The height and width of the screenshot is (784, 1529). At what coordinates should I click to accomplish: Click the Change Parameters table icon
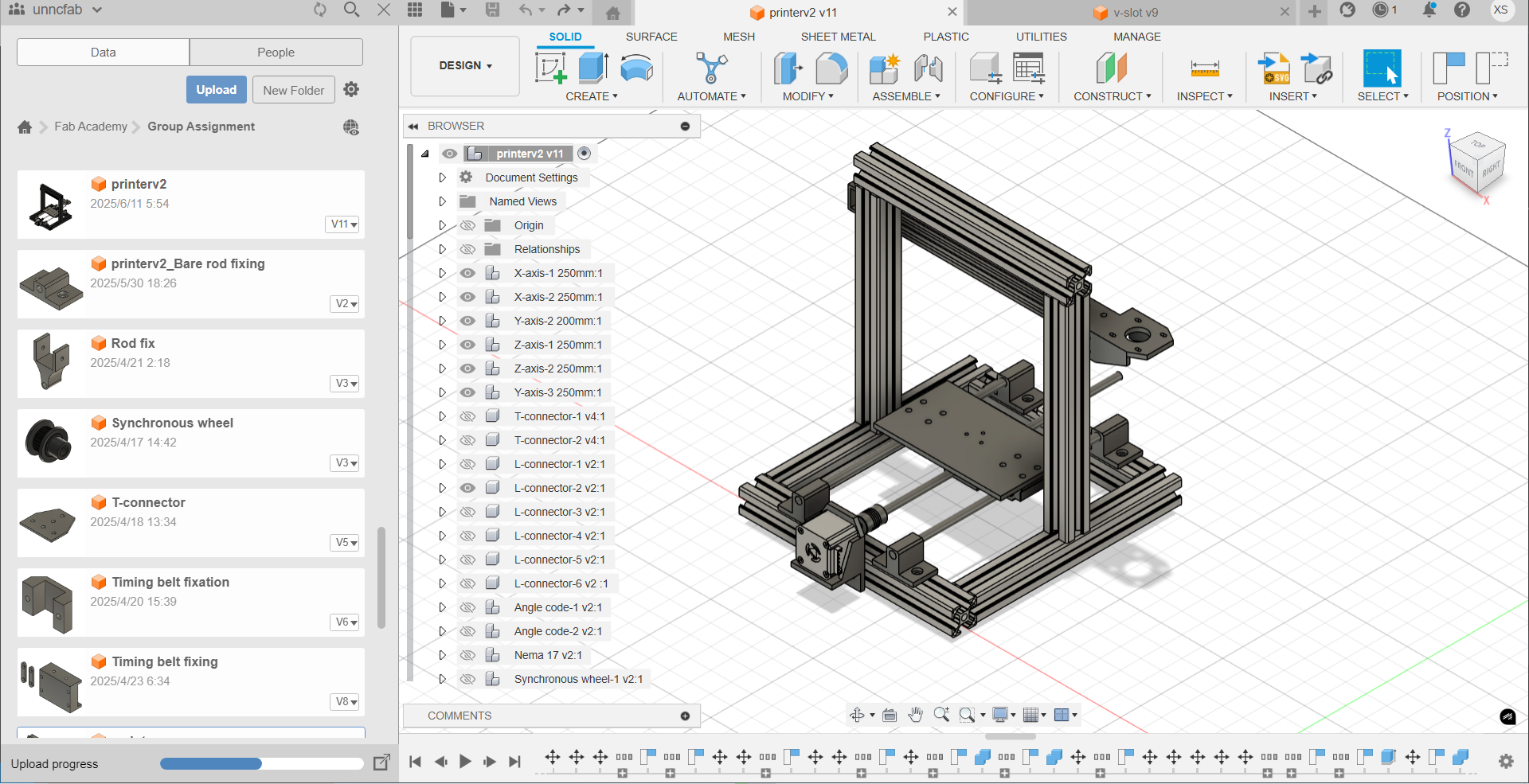click(x=1029, y=68)
